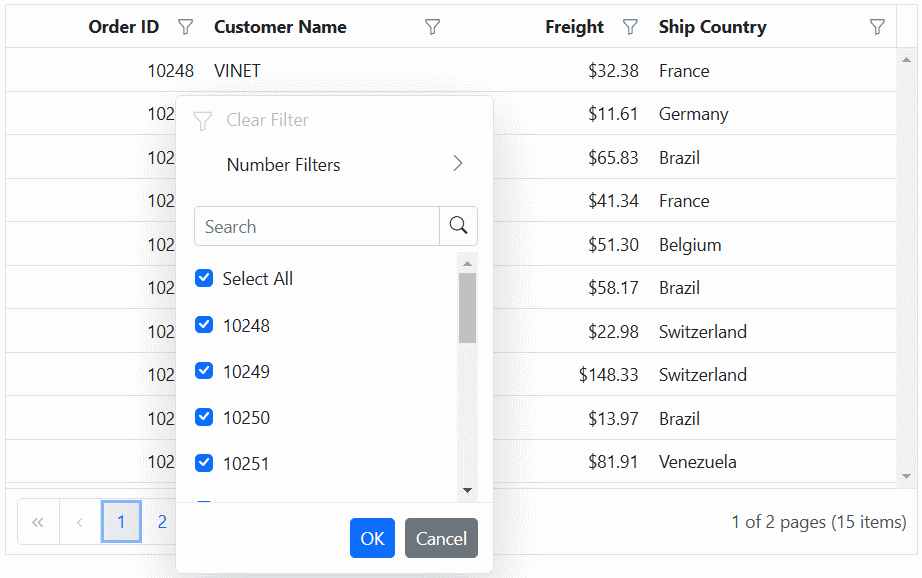Open the Freight column filter icon

tap(630, 27)
